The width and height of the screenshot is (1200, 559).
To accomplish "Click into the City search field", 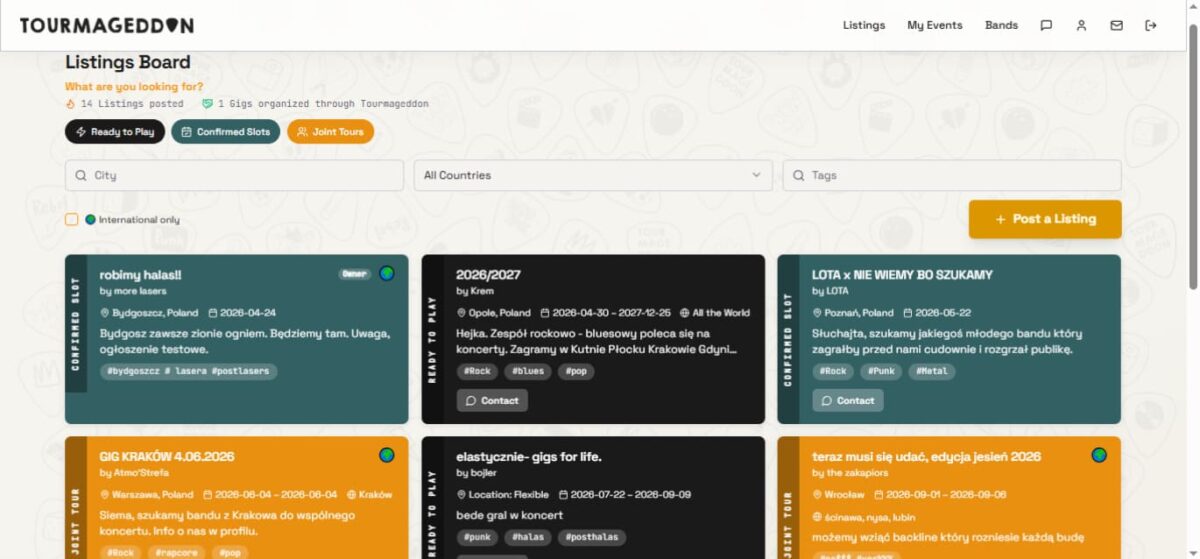I will coord(235,175).
